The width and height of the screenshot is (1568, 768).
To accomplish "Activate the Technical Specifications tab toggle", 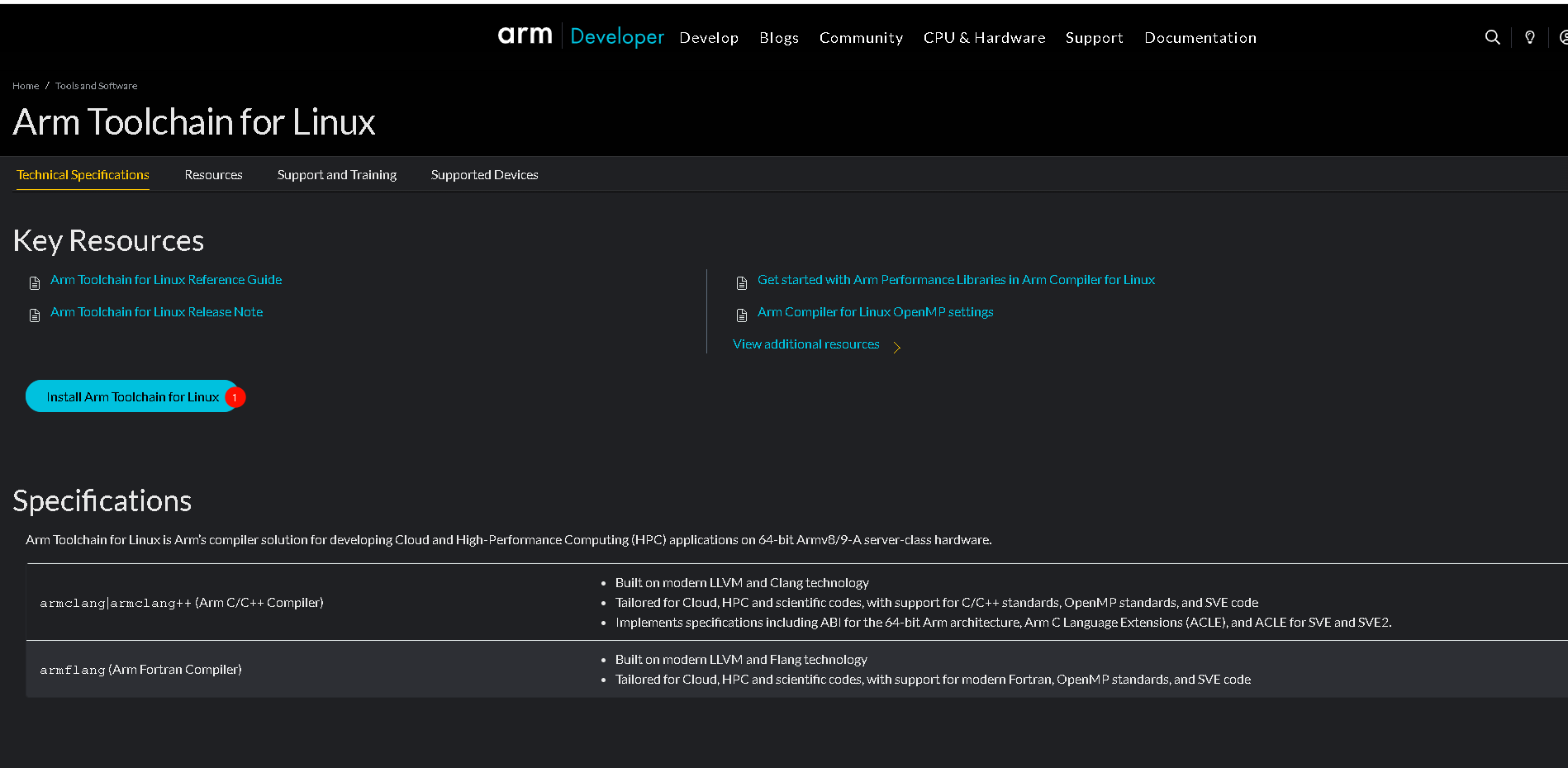I will (x=82, y=174).
